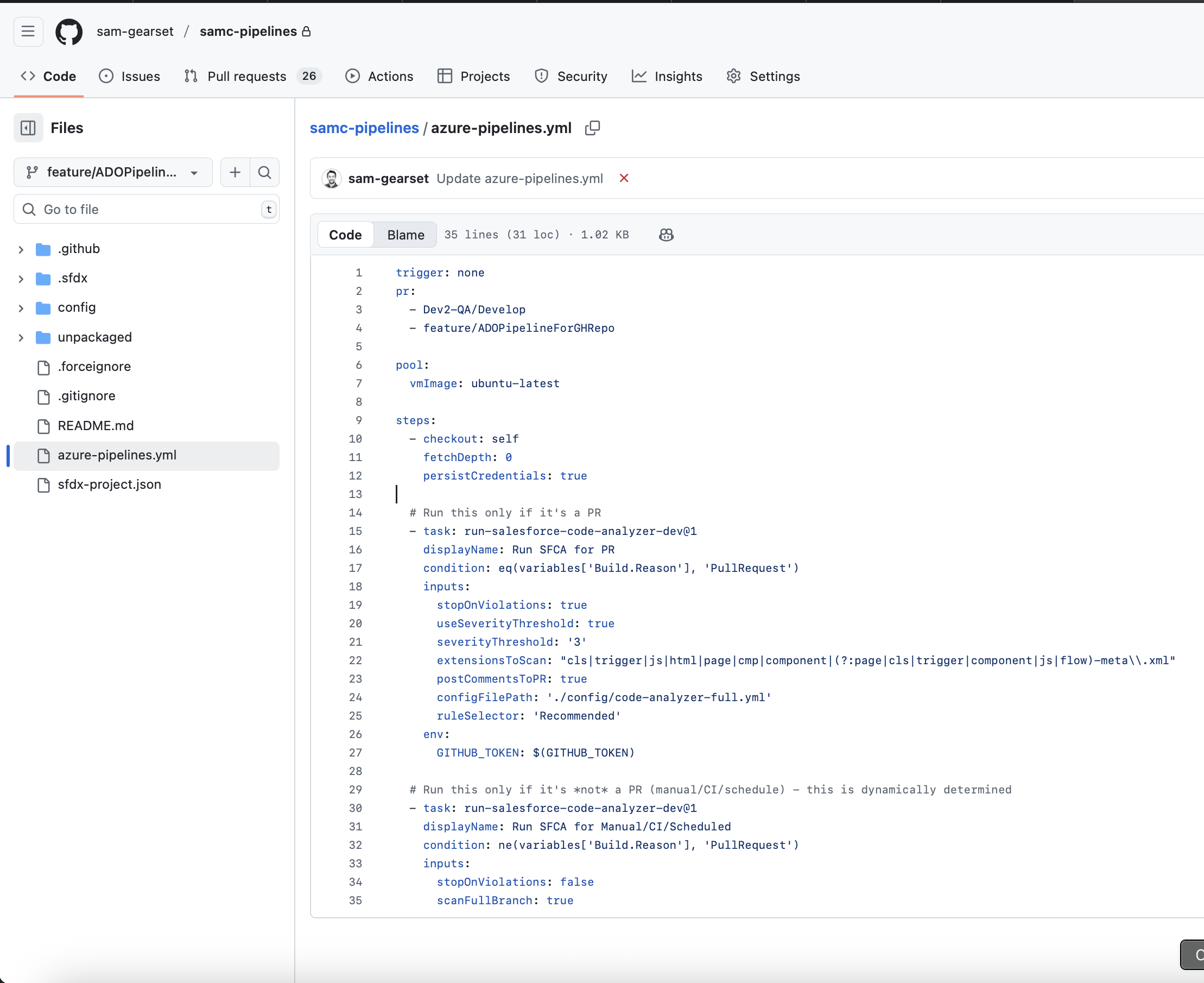Viewport: 1204px width, 983px height.
Task: Click the sam-gearset author avatar
Action: [x=332, y=178]
